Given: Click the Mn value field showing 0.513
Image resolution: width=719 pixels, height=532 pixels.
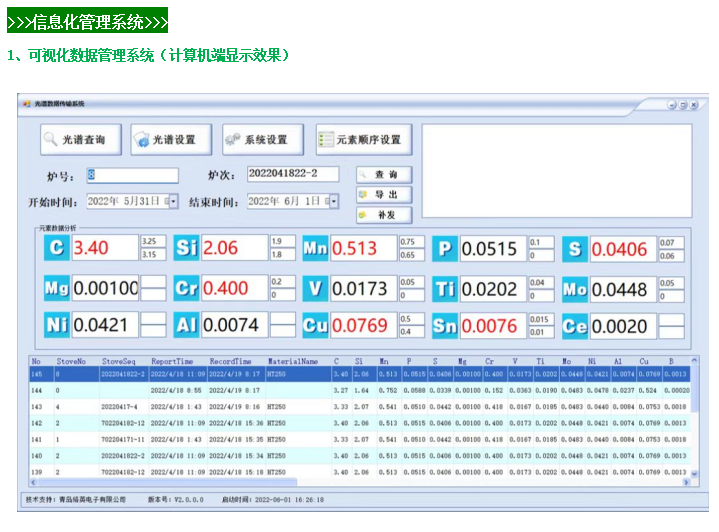Looking at the screenshot, I should tap(362, 248).
